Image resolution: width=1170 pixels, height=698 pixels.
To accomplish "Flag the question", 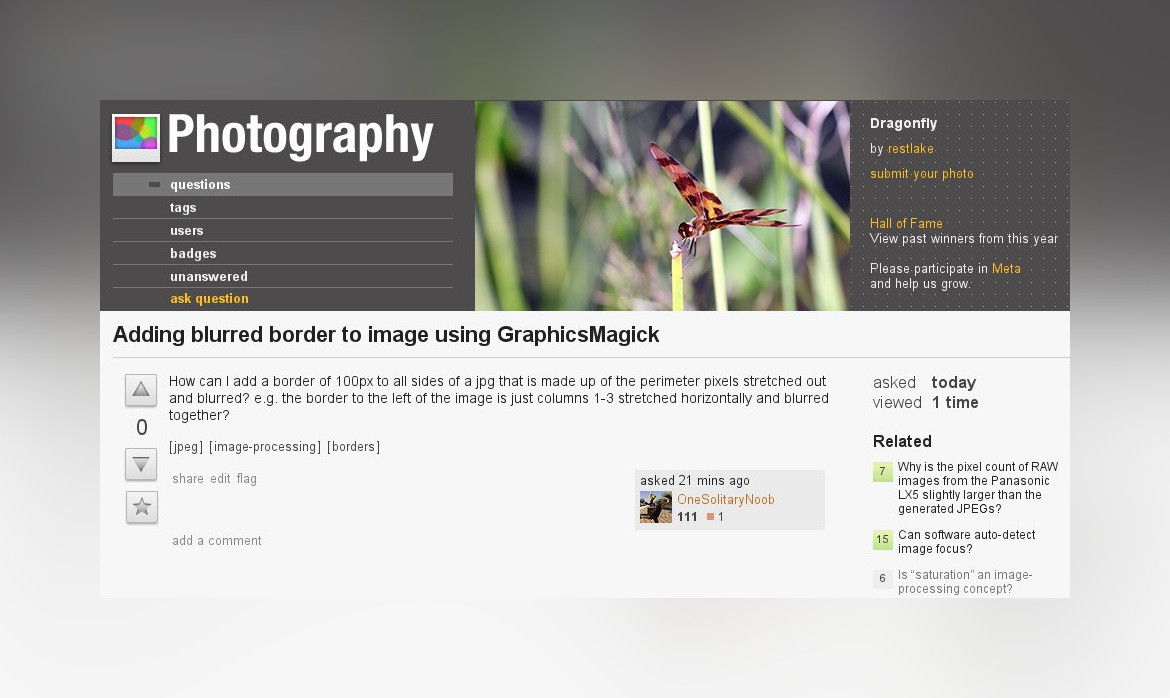I will [246, 479].
